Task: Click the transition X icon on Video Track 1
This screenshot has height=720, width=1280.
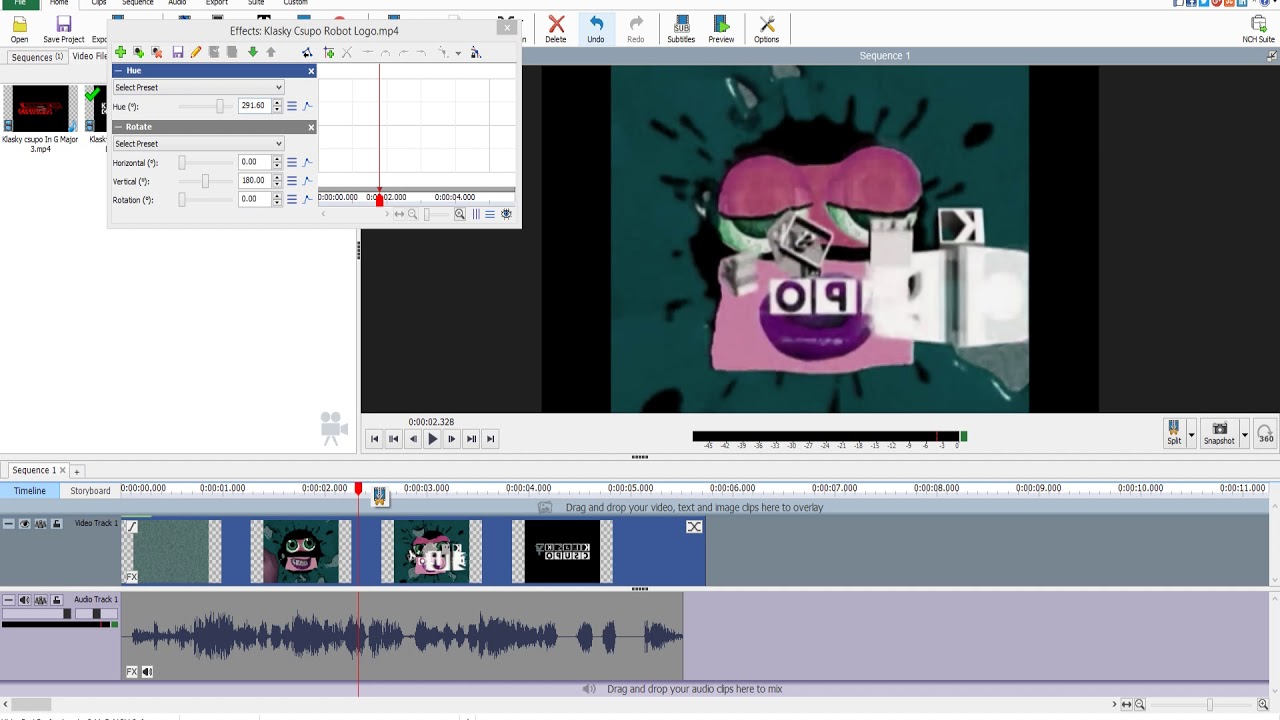Action: click(x=694, y=527)
